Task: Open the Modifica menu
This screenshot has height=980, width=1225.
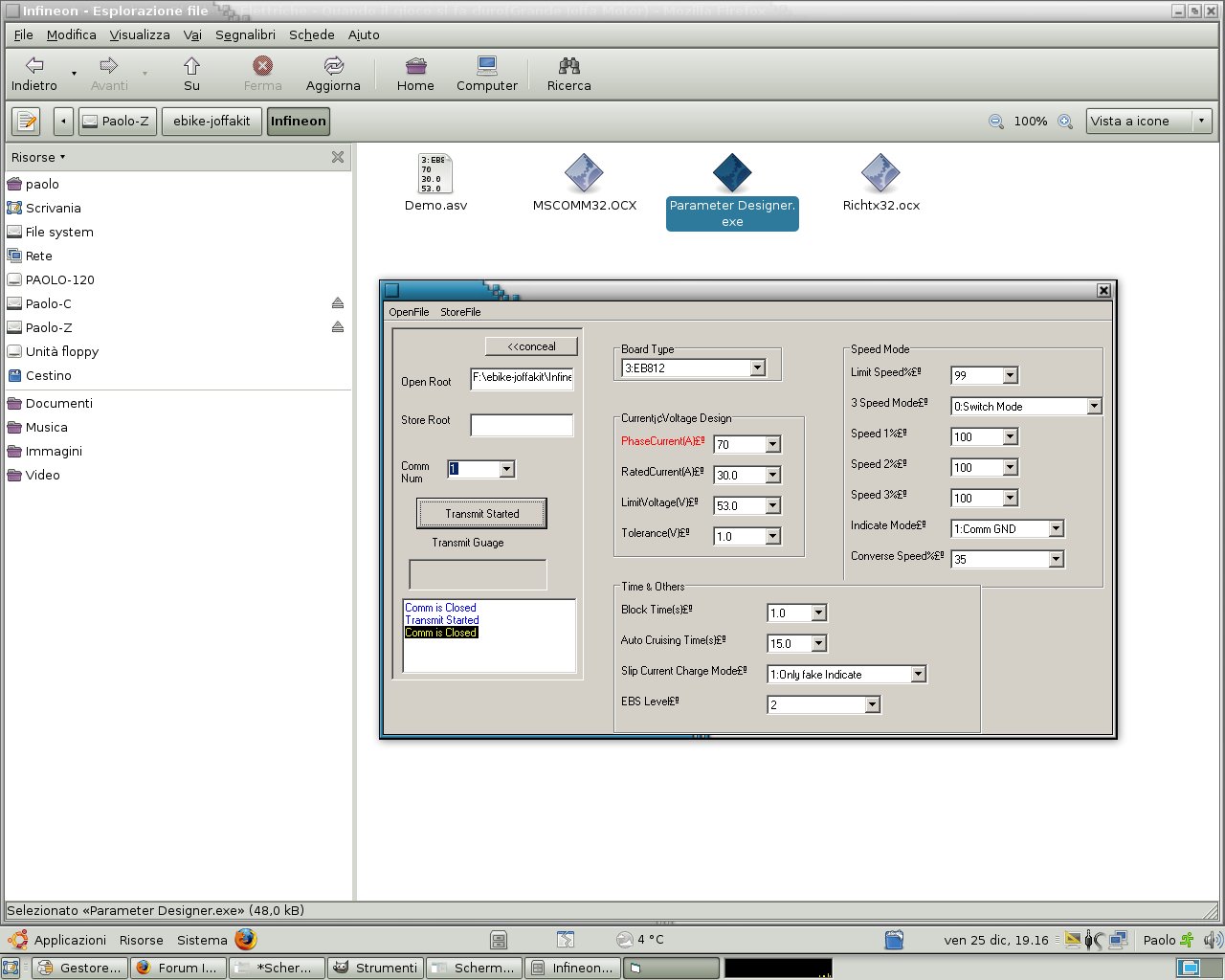Action: point(72,34)
